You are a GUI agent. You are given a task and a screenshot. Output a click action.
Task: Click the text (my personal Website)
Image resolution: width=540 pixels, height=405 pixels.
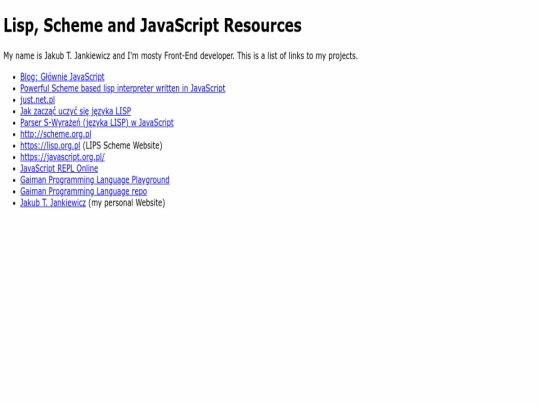point(127,202)
